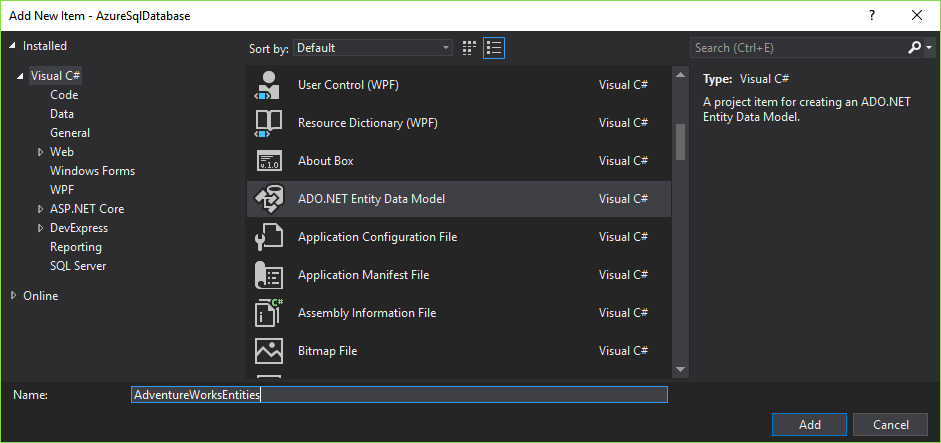Close the Add New Item dialog
This screenshot has width=941, height=443.
pos(916,16)
